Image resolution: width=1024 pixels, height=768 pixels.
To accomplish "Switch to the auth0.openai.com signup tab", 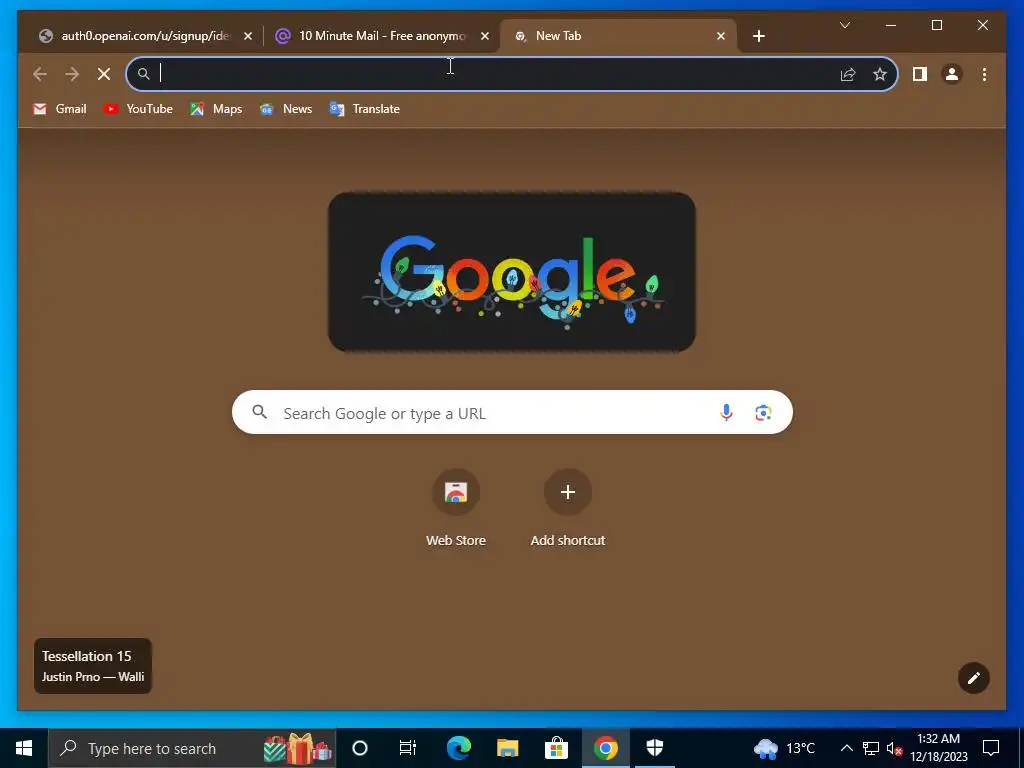I will (145, 36).
